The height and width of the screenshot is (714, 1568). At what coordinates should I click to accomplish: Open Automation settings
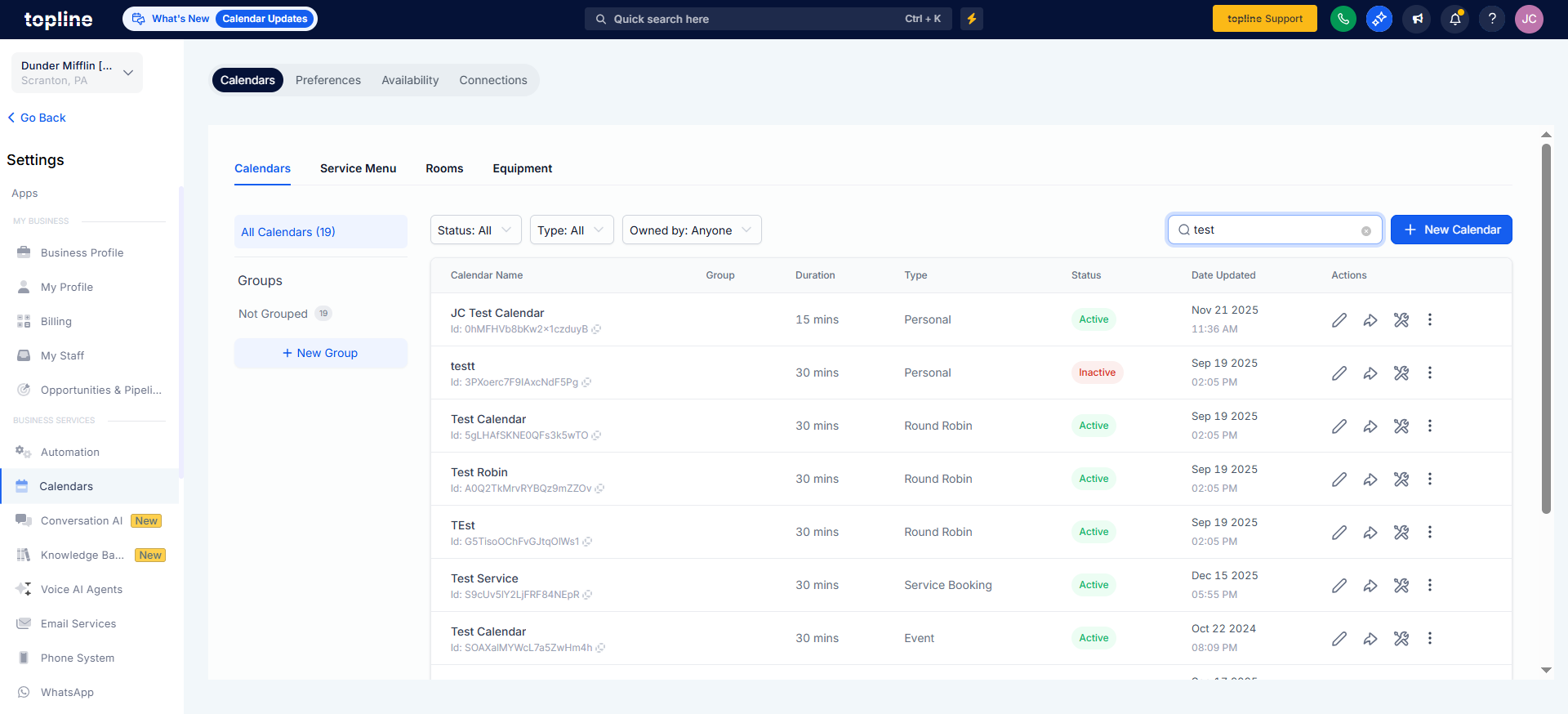pos(70,452)
